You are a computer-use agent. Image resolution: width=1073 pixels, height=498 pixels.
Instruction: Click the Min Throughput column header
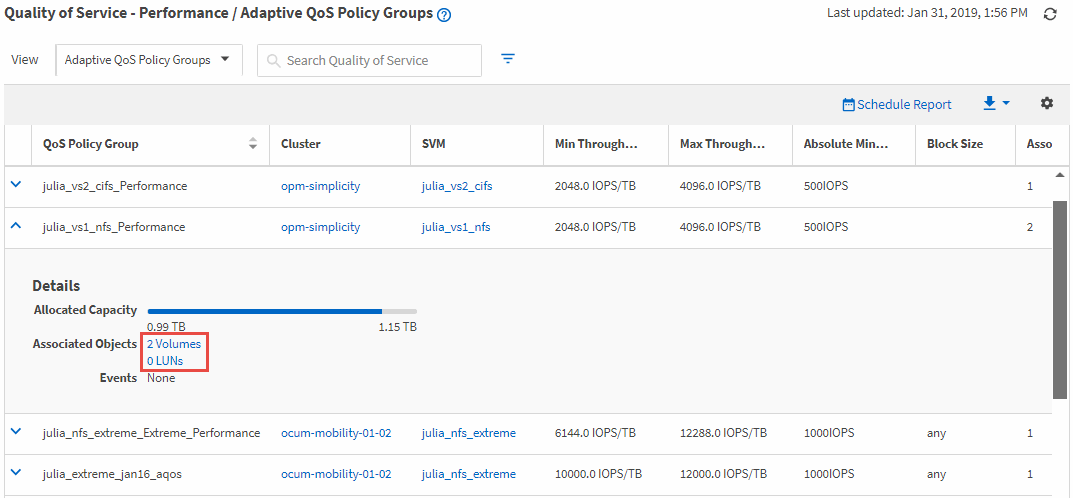point(596,144)
